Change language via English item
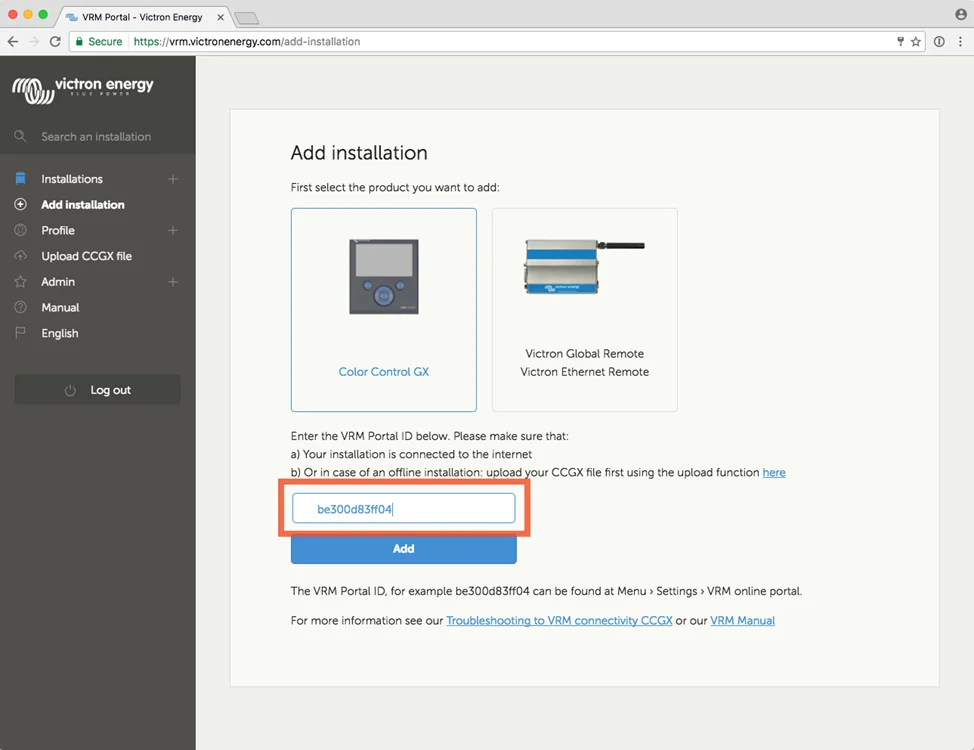 (x=60, y=333)
